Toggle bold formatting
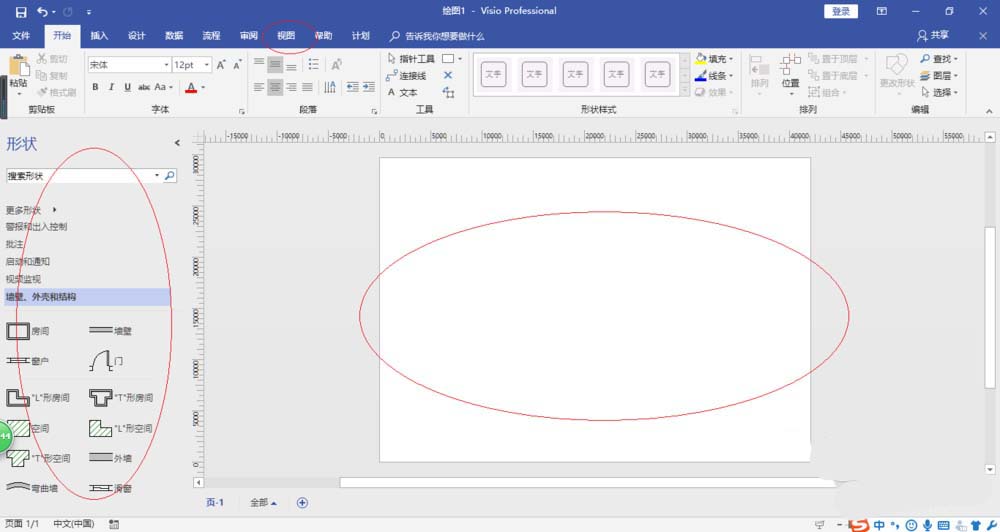The height and width of the screenshot is (532, 1000). [96, 87]
